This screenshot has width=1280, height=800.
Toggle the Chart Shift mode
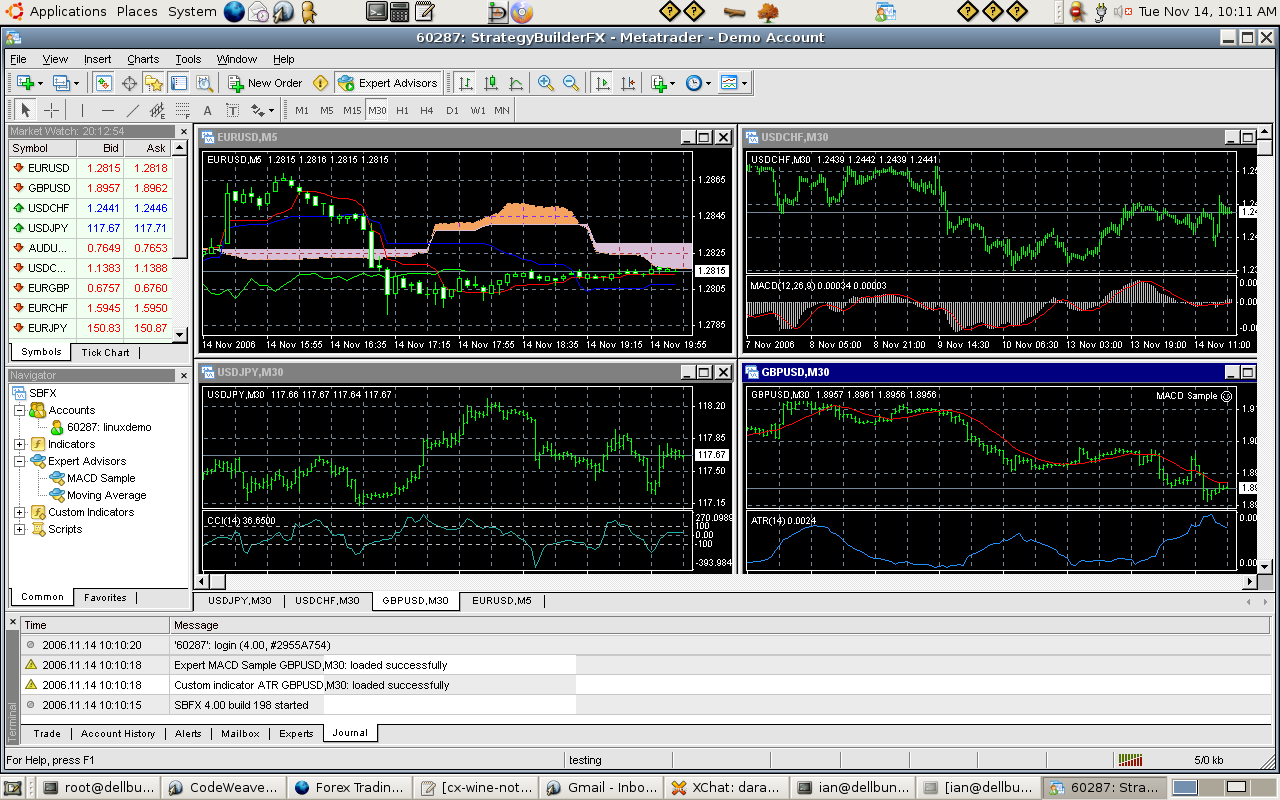click(628, 83)
